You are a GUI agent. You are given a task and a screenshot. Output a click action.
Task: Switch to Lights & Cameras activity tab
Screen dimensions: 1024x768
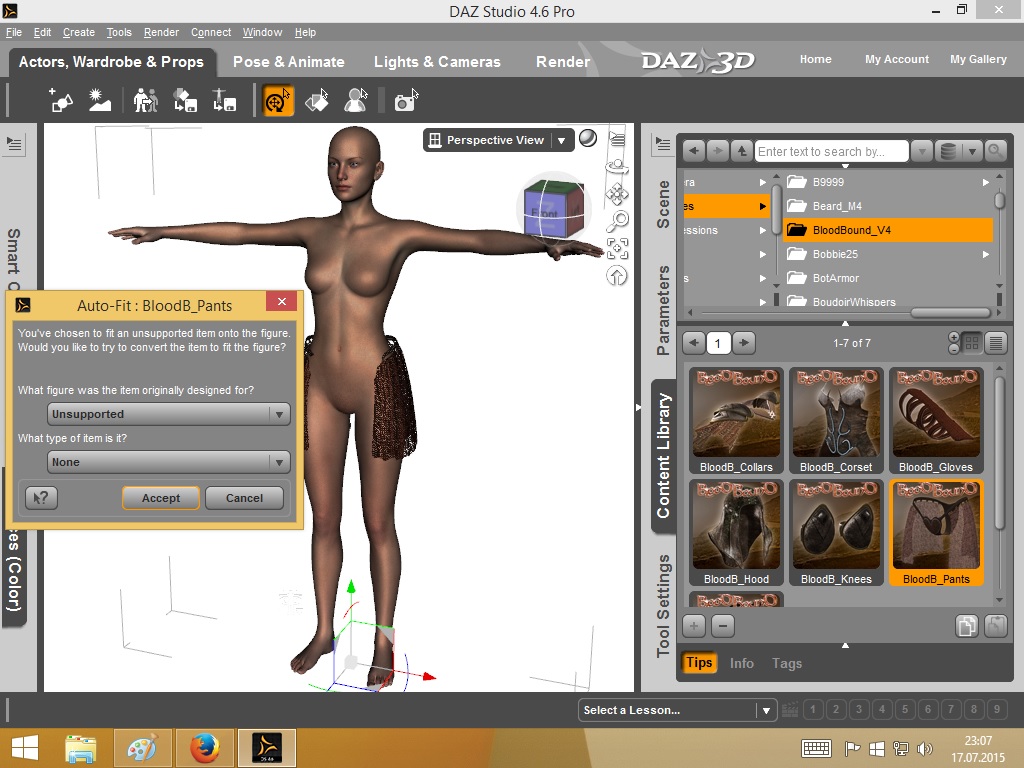tap(437, 61)
